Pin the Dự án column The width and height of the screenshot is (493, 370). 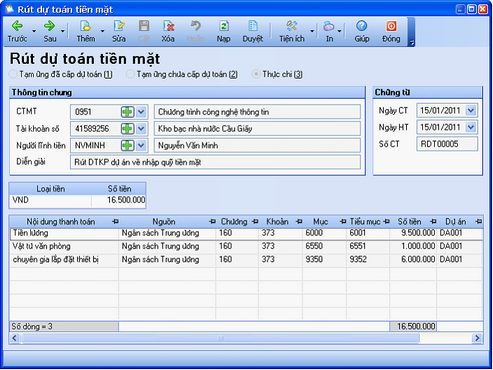pyautogui.click(x=479, y=222)
